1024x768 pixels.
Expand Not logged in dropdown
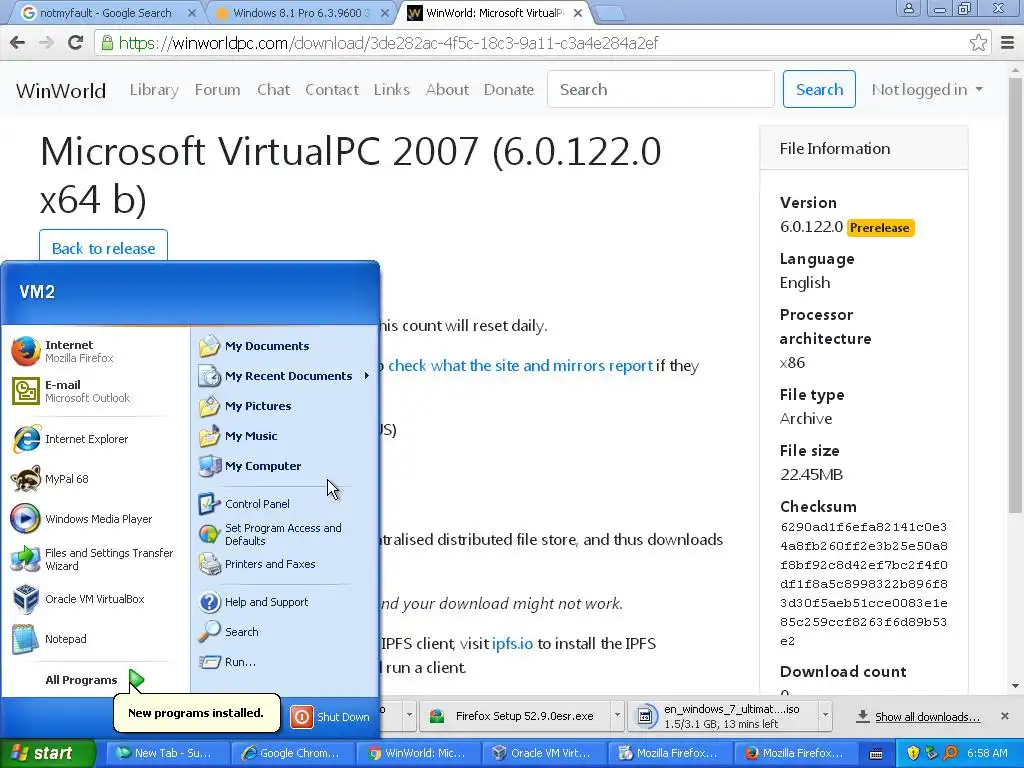click(x=927, y=89)
